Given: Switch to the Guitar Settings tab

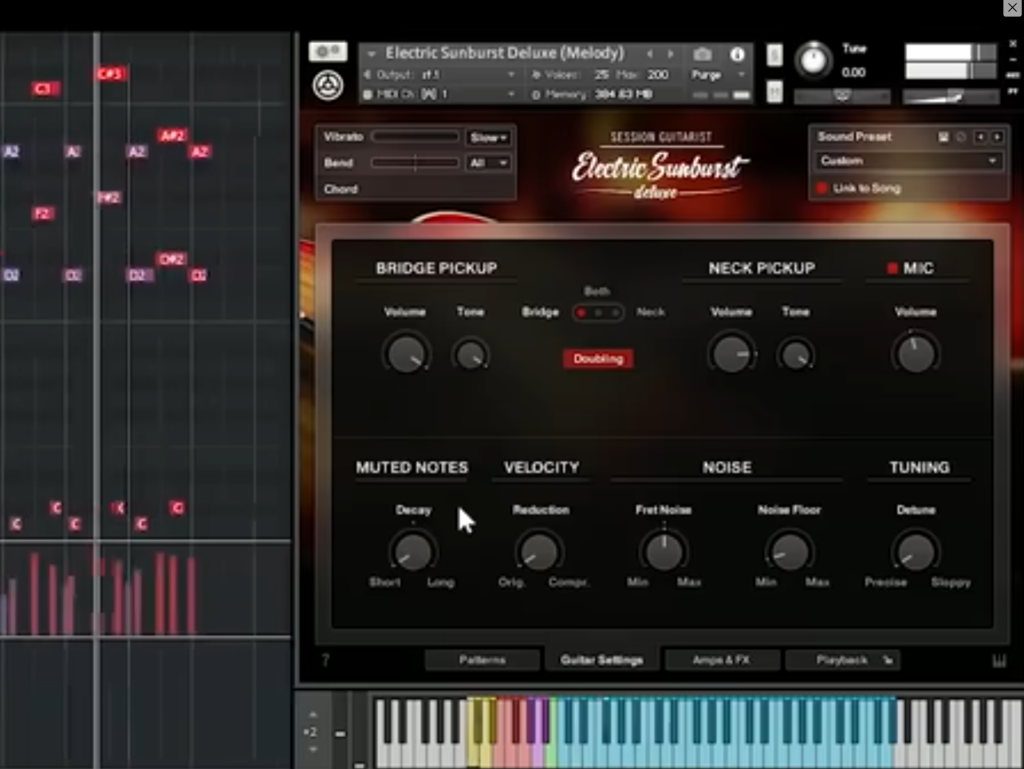Looking at the screenshot, I should tap(601, 660).
